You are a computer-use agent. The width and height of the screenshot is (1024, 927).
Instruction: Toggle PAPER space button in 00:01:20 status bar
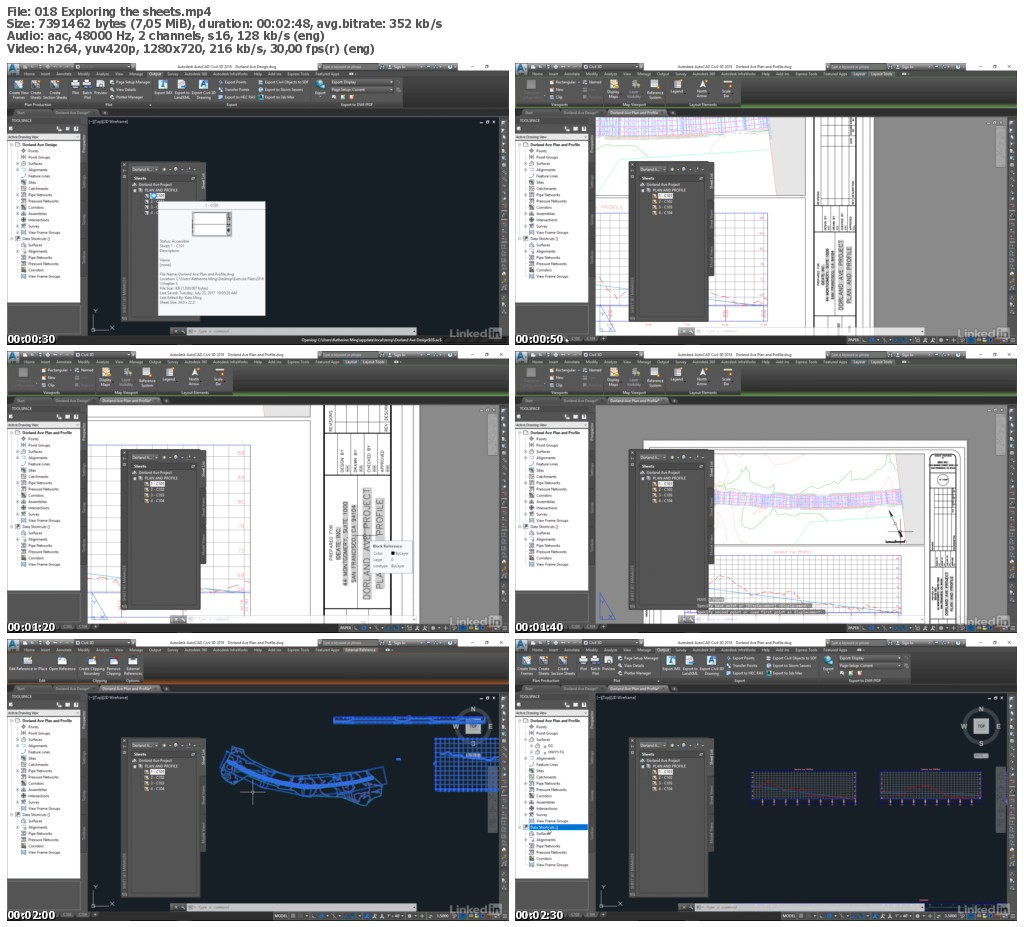(x=346, y=628)
